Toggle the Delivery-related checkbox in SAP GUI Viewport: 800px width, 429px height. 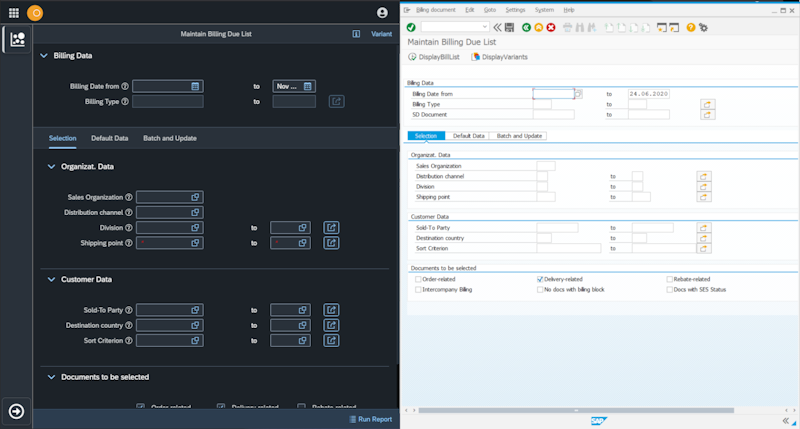pyautogui.click(x=541, y=279)
